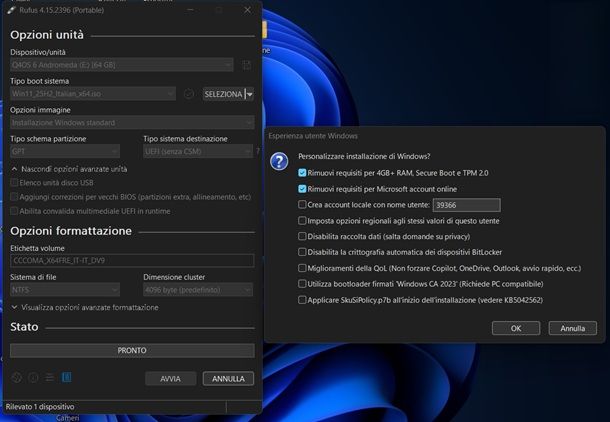Screen dimensions: 610x422
Task: Open the Tipo boot sistema dropdown
Action: click(x=93, y=94)
